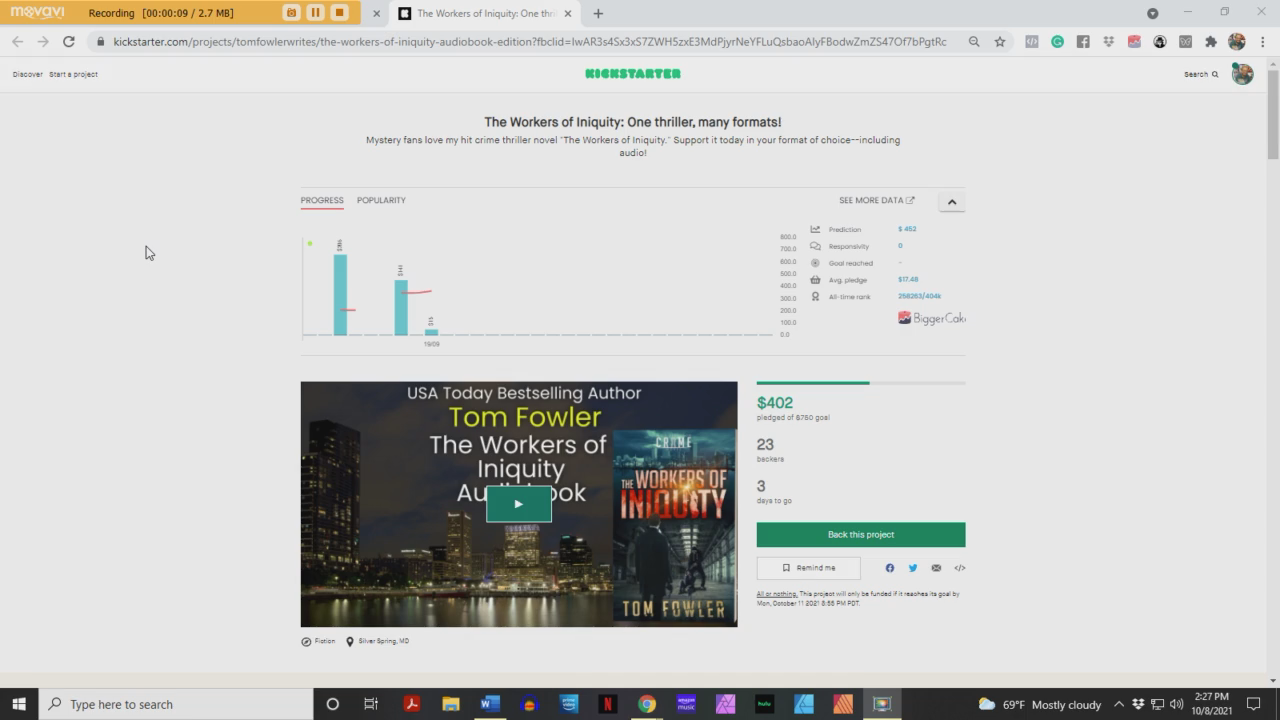Click the Responsivity chat icon
Viewport: 1280px width, 720px height.
815,246
